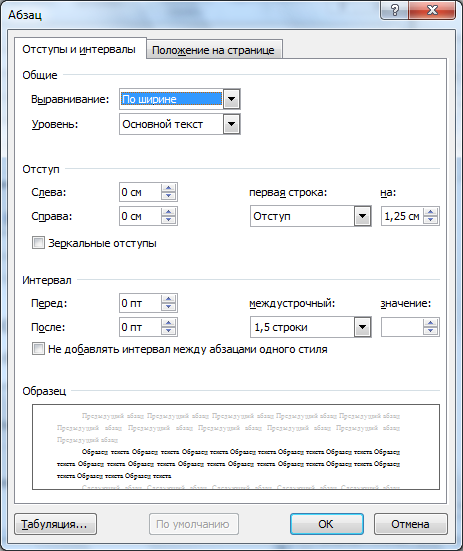Confirm paragraph settings with ОК
The image size is (463, 551).
[x=327, y=524]
